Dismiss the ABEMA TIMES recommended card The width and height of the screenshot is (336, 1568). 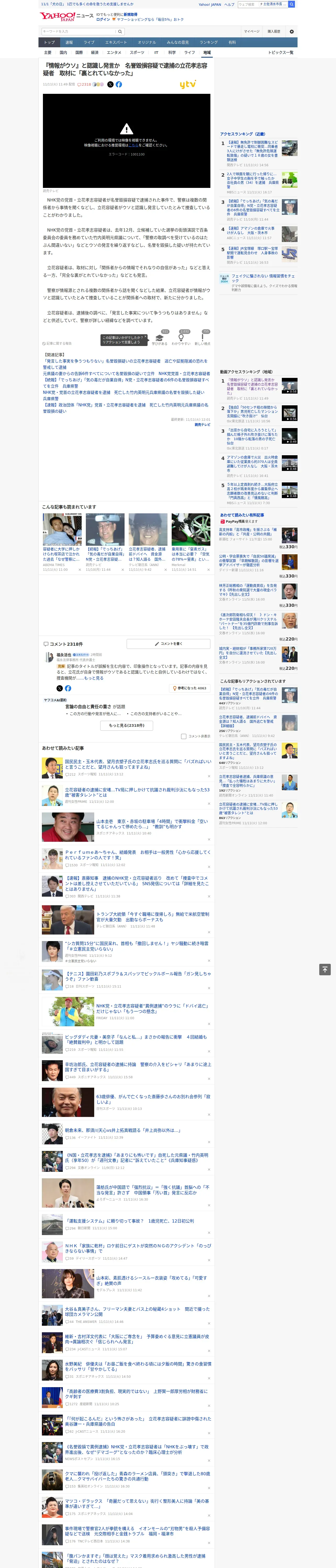[80, 570]
